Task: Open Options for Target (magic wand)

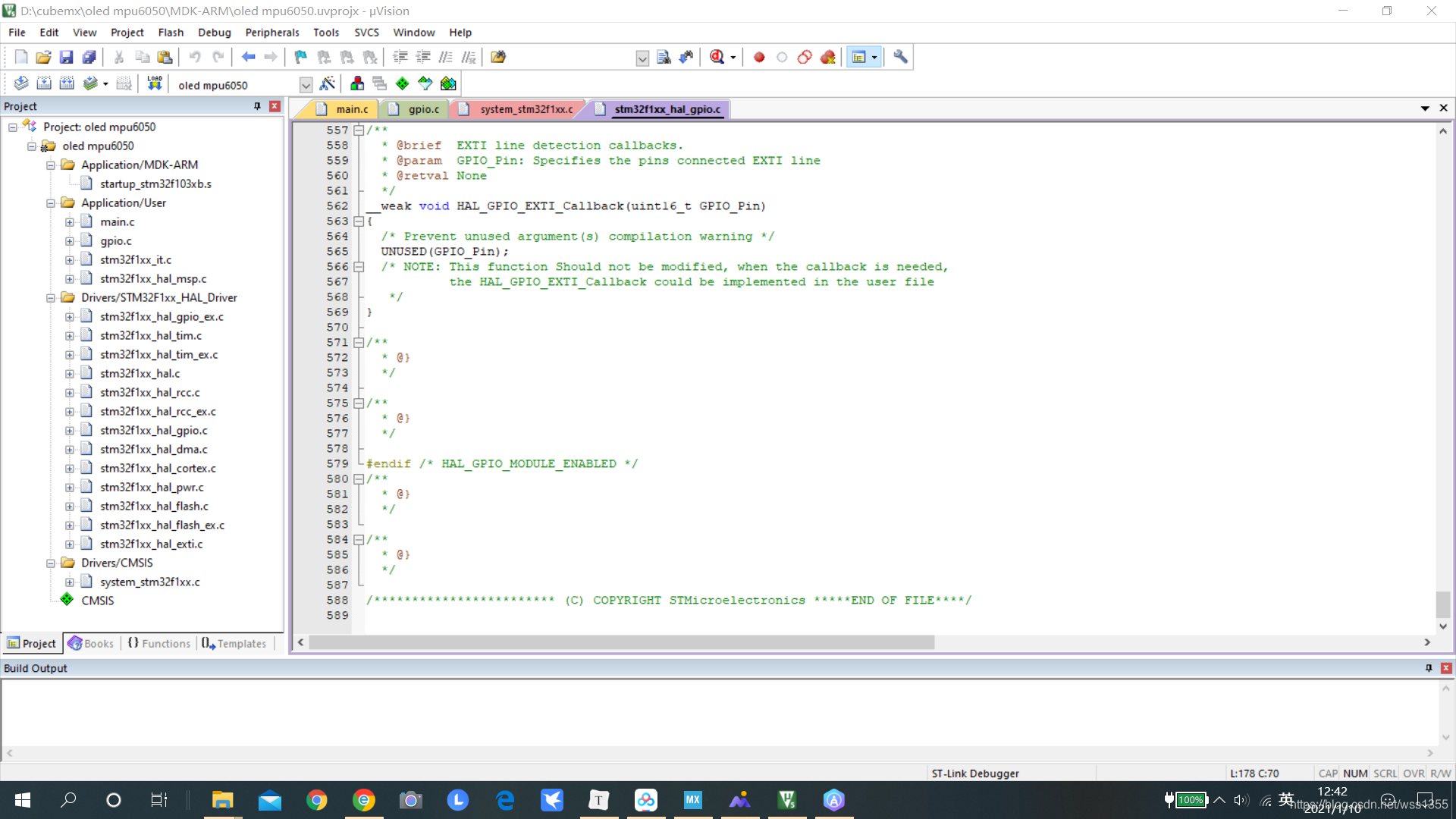Action: 328,83
